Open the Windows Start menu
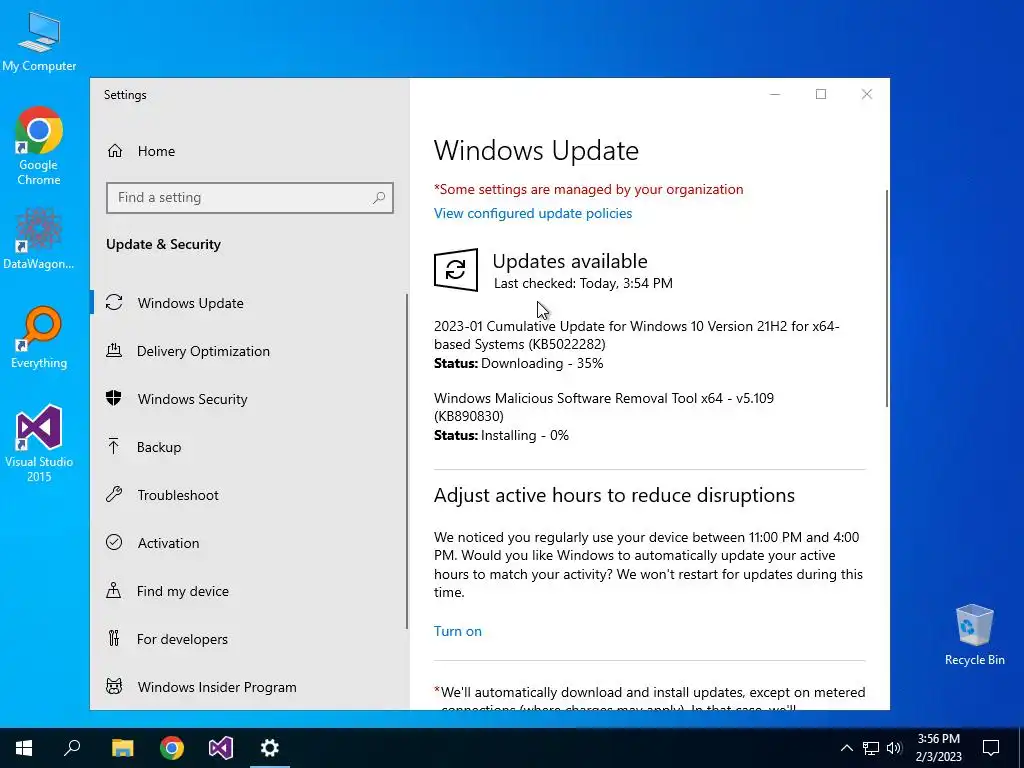The width and height of the screenshot is (1024, 768). point(24,748)
